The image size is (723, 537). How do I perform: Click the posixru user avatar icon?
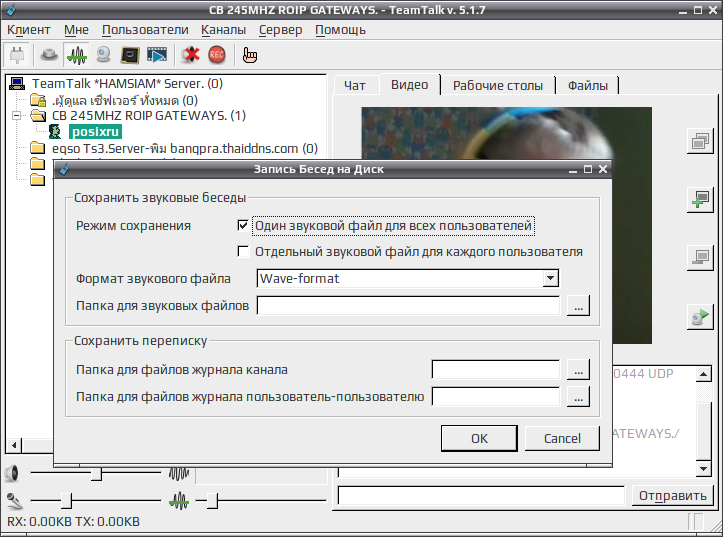point(55,132)
